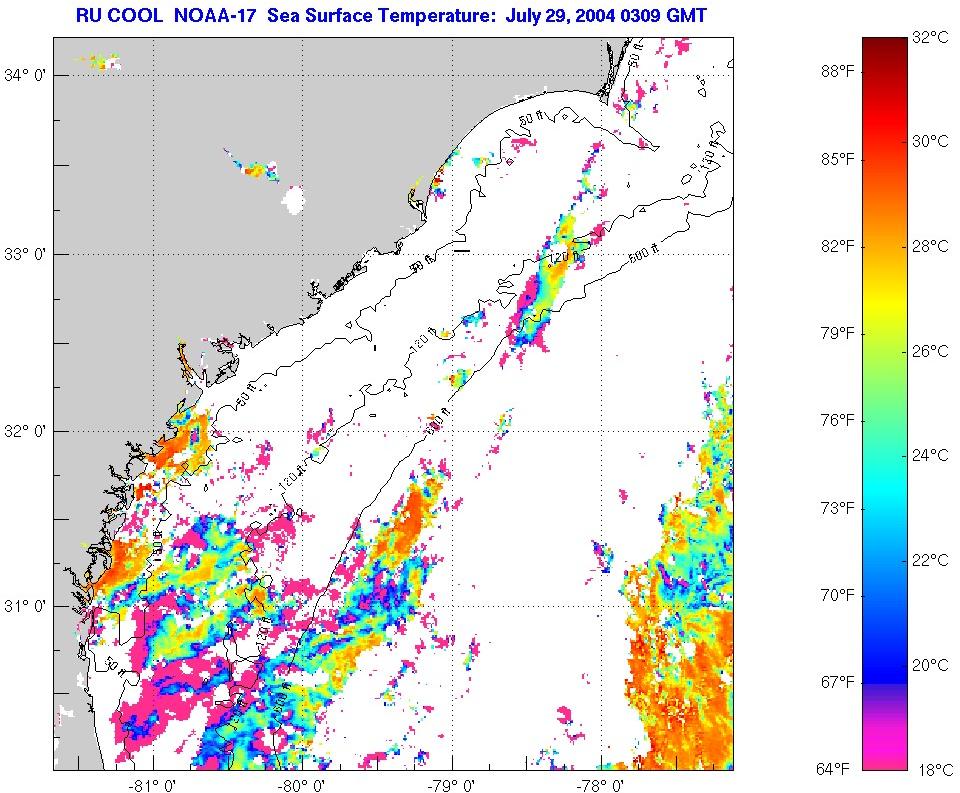960x793 pixels.
Task: Click the 82°F label beside colorbar
Action: pyautogui.click(x=837, y=246)
